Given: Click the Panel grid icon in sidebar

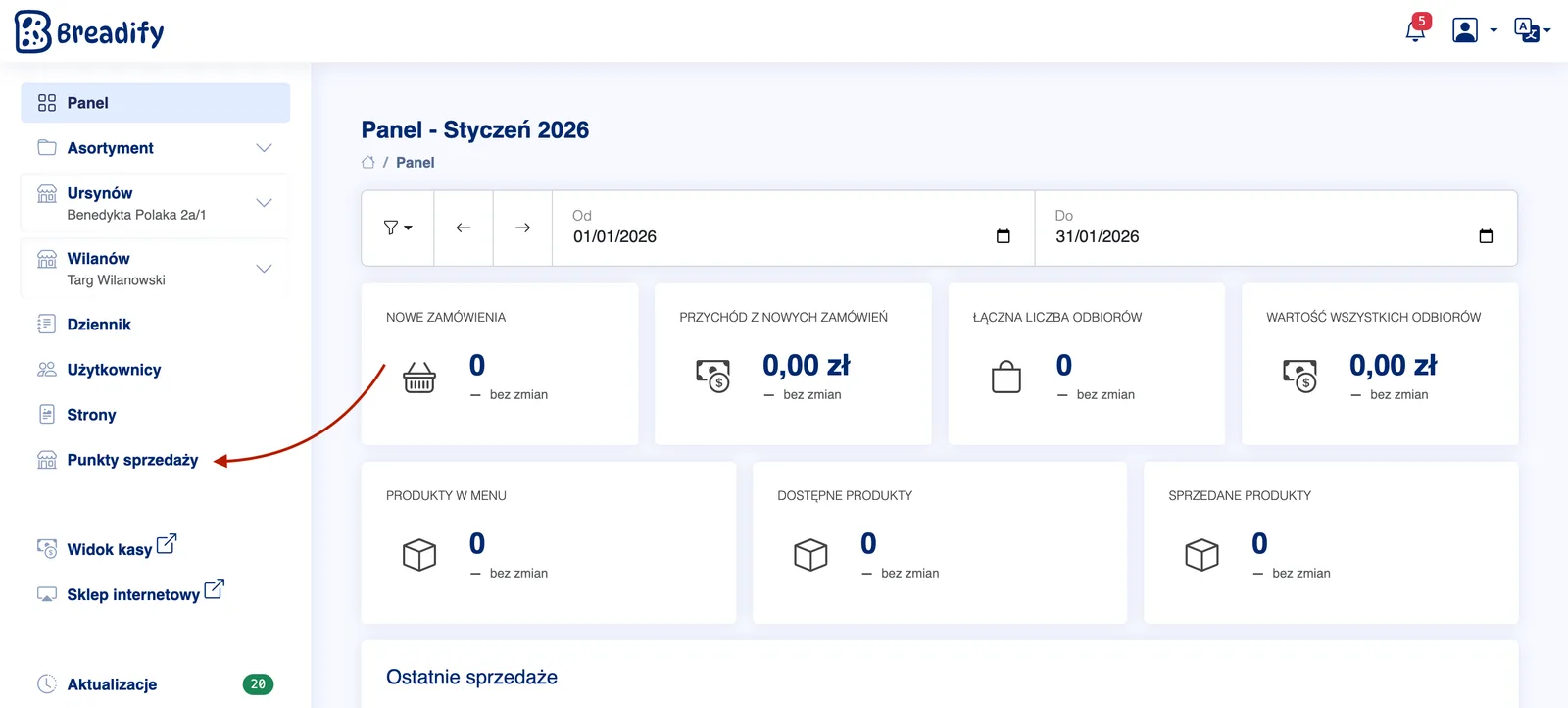Looking at the screenshot, I should [47, 103].
